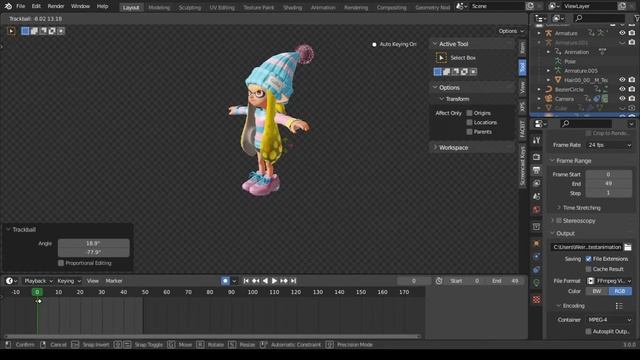The image size is (640, 360).
Task: Open the Output properties tab icon
Action: pos(537,170)
